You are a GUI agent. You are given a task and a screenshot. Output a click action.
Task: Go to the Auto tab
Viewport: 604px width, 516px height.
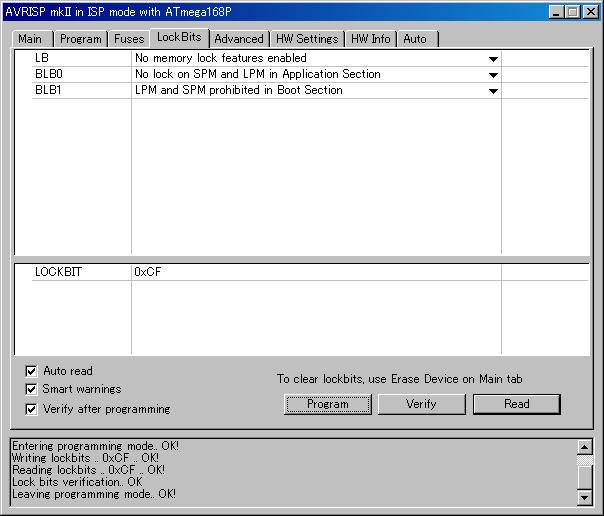pos(418,39)
